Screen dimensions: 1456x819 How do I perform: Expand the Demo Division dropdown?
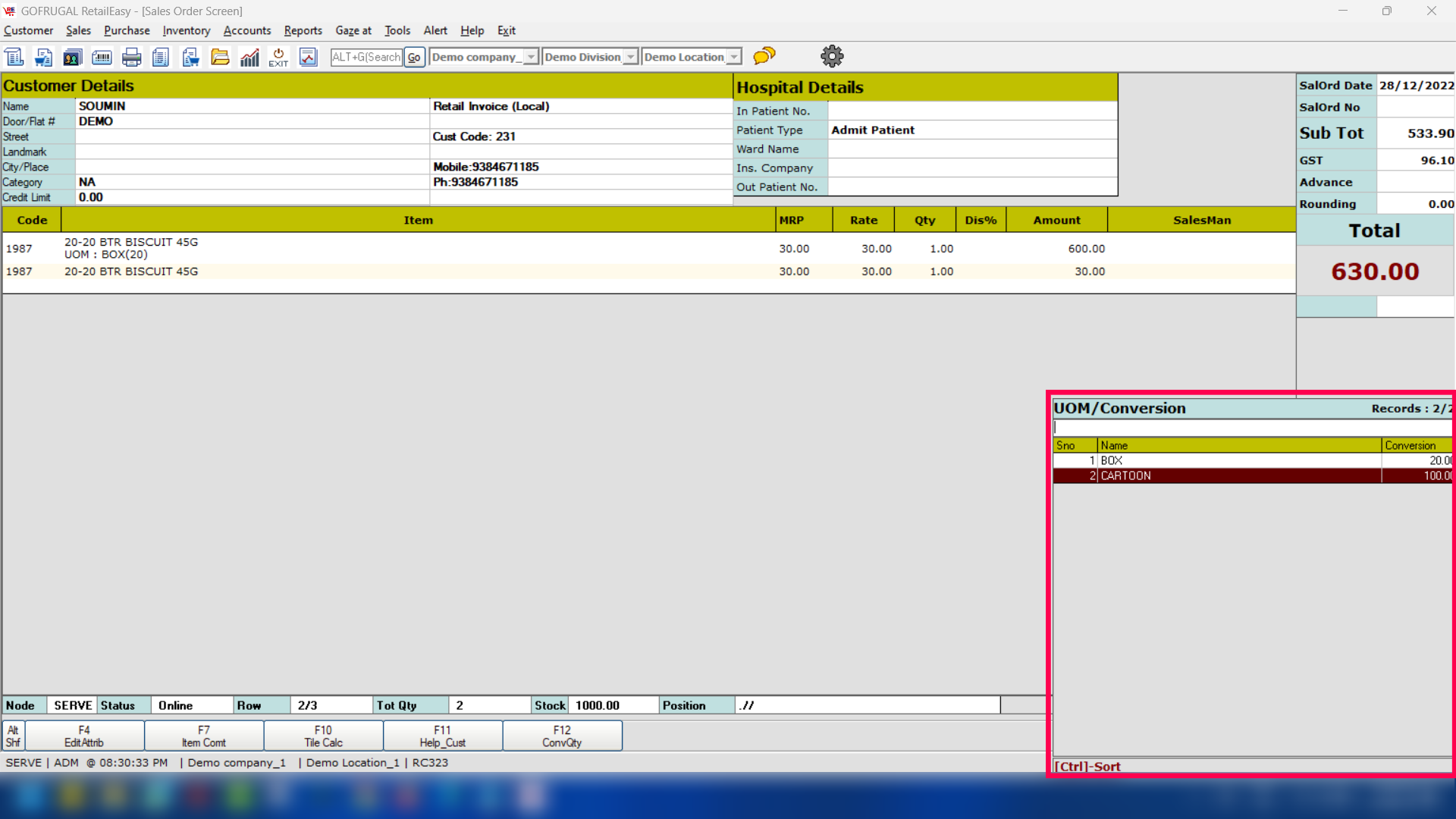point(630,57)
